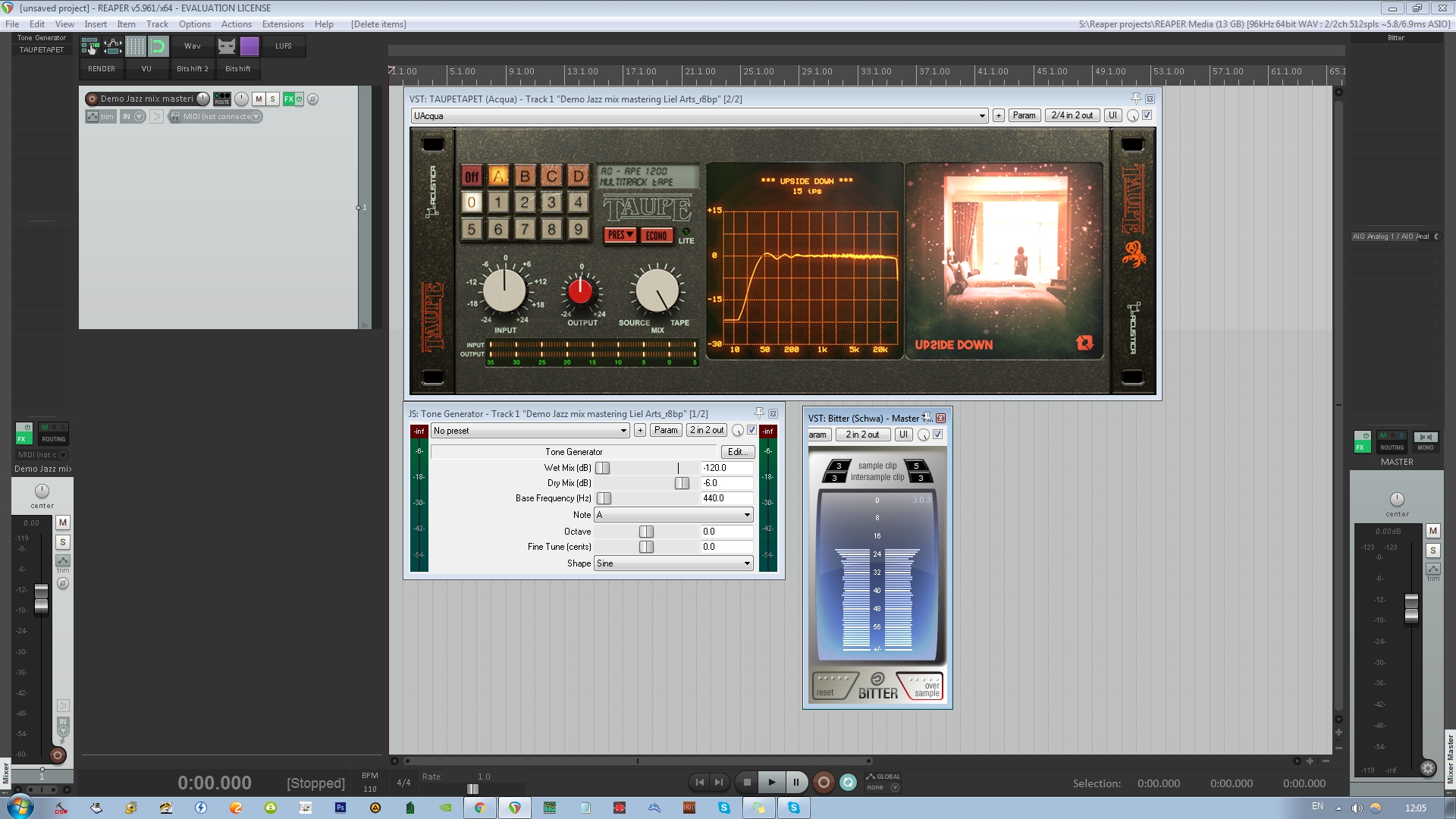Screen dimensions: 1456x819
Task: Open the Actions menu
Action: click(x=236, y=24)
